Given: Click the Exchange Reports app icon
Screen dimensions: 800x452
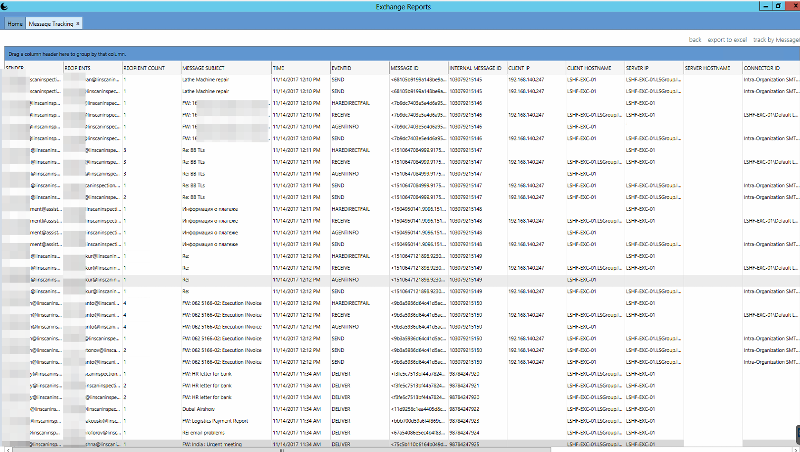Looking at the screenshot, I should click(x=7, y=6).
